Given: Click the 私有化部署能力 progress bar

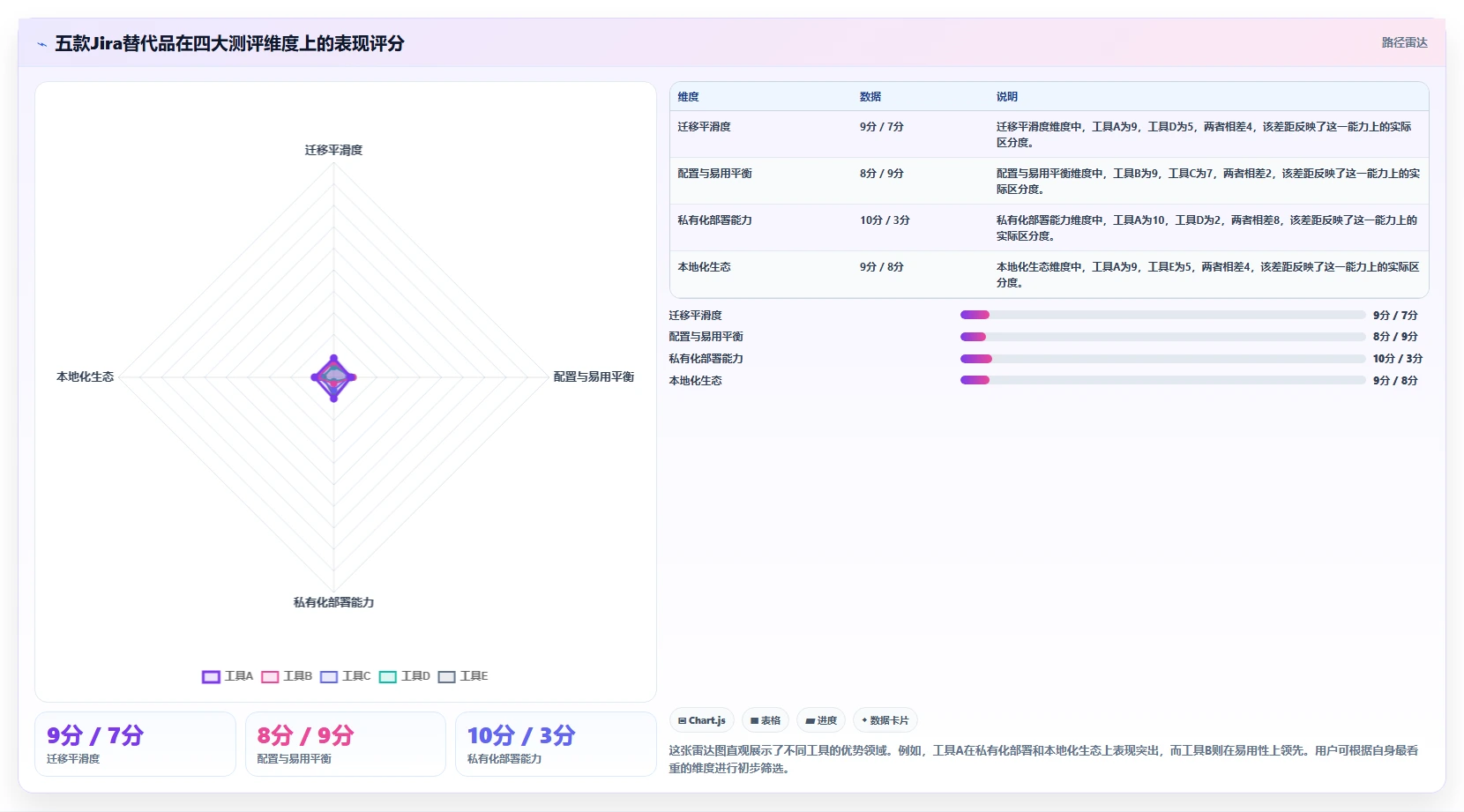Looking at the screenshot, I should tap(1162, 359).
